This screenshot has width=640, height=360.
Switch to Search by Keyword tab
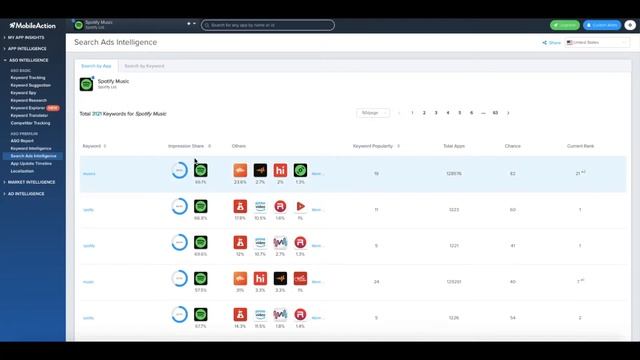pyautogui.click(x=144, y=66)
